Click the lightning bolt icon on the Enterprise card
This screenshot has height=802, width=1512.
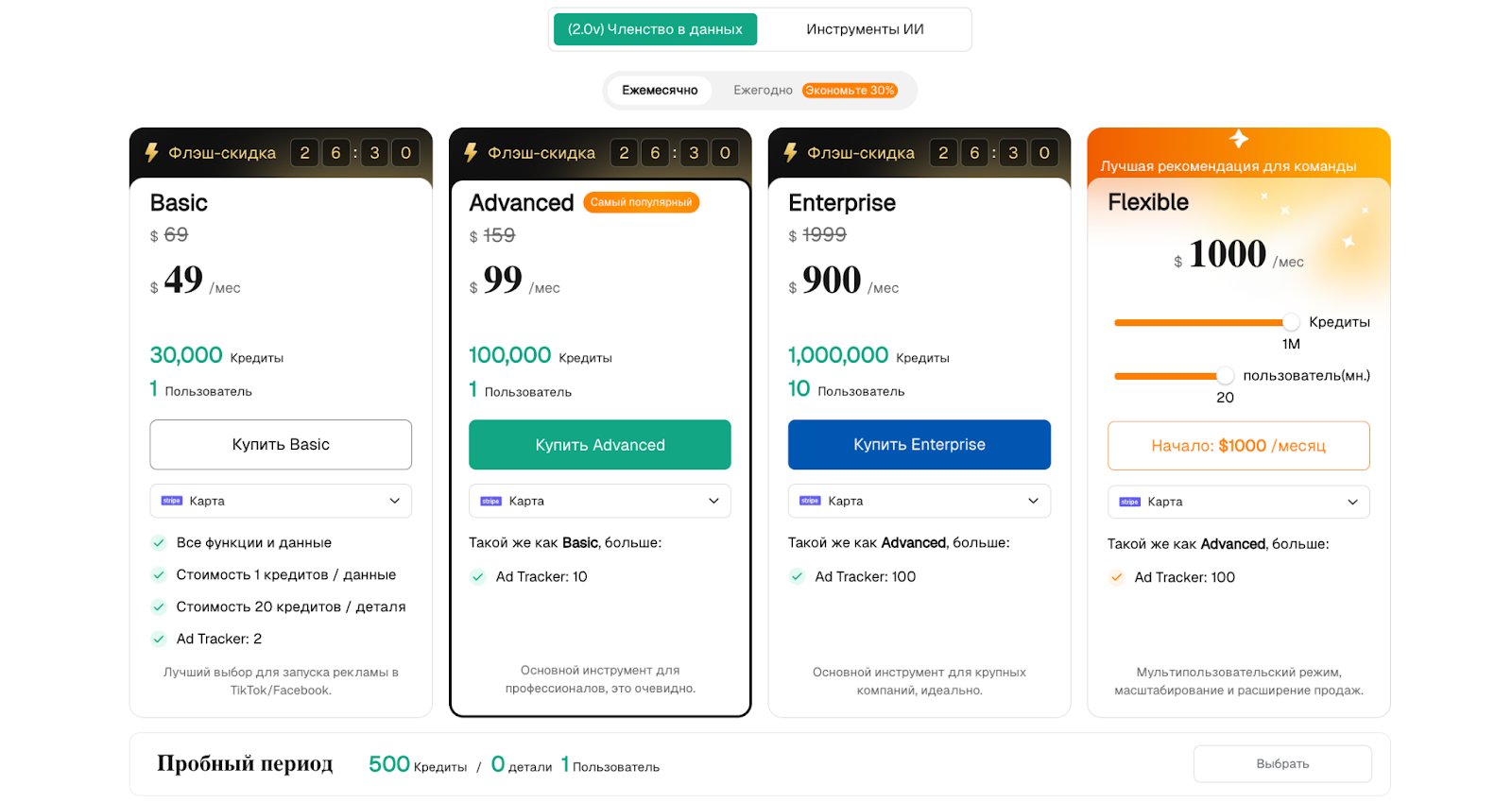click(790, 152)
